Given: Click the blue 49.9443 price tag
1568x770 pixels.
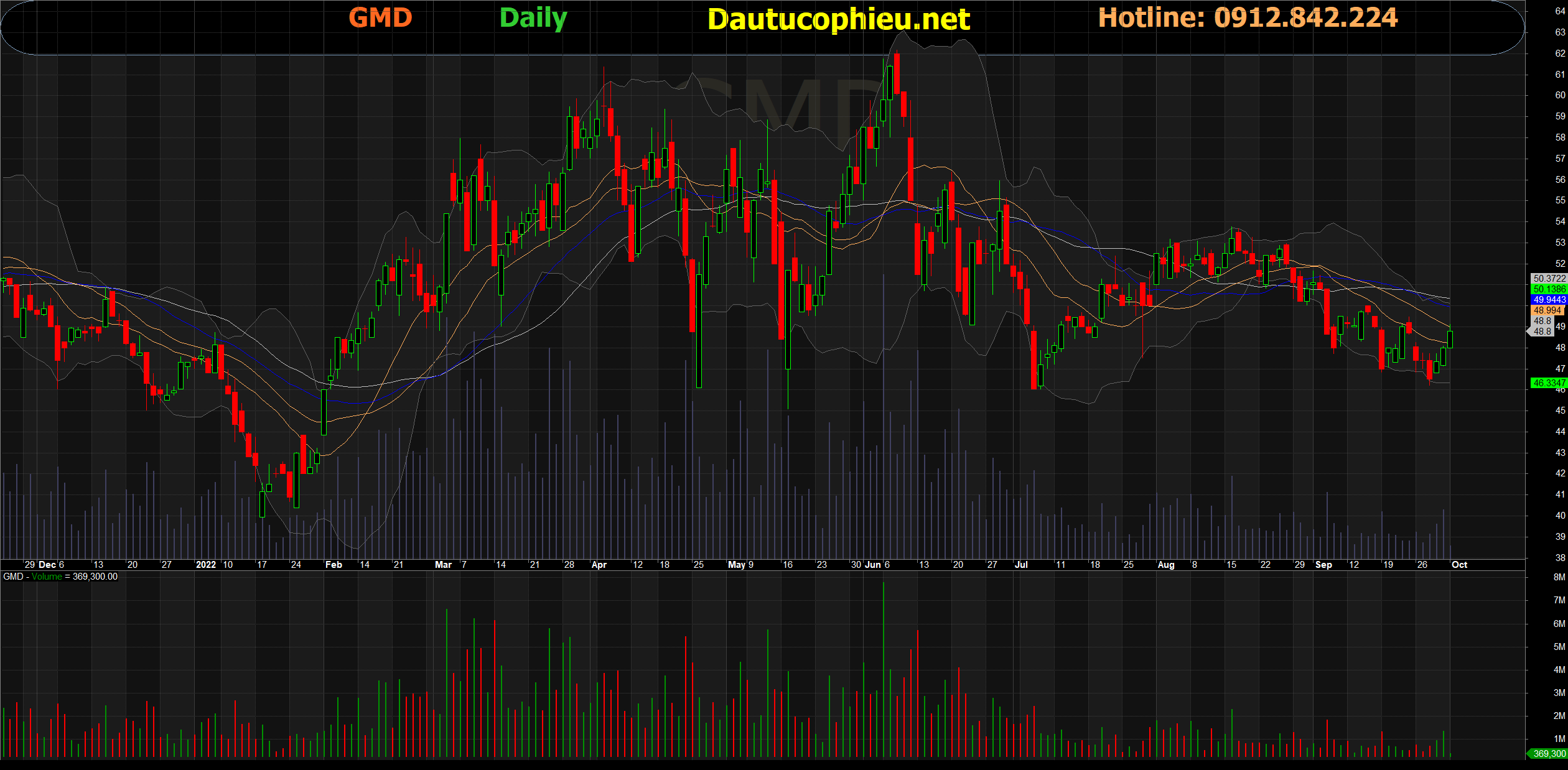Looking at the screenshot, I should [x=1549, y=300].
